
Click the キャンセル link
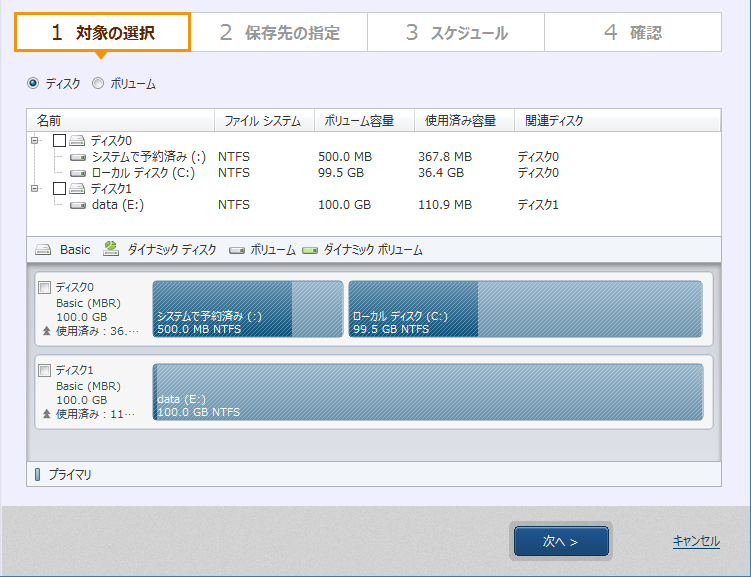click(x=695, y=541)
